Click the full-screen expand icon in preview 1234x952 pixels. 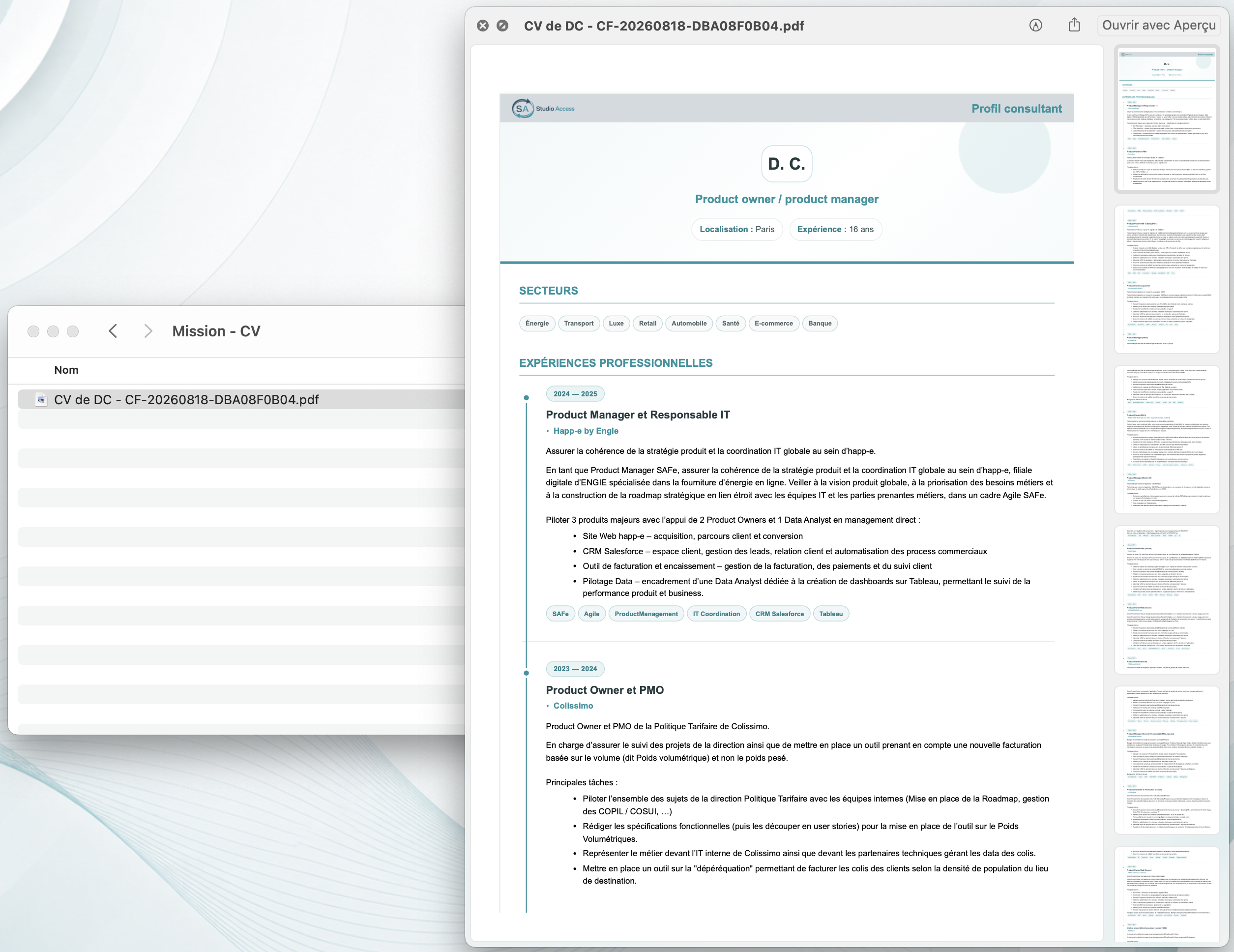502,26
